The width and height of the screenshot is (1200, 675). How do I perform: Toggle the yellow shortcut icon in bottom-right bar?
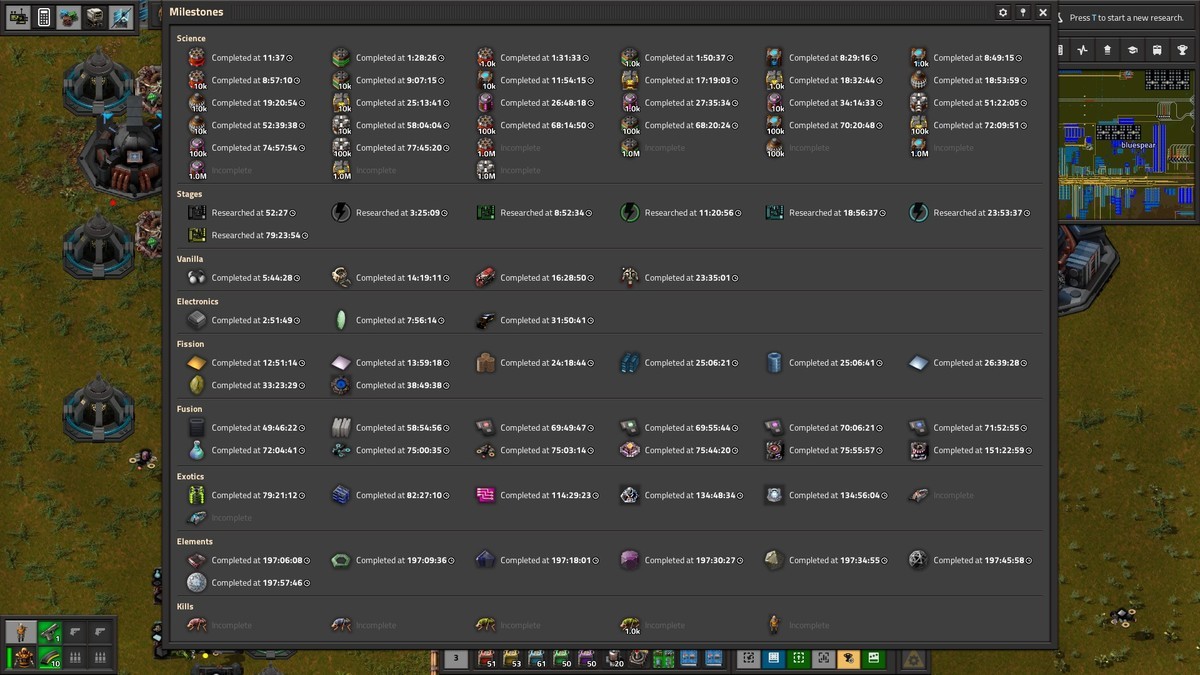coord(848,658)
